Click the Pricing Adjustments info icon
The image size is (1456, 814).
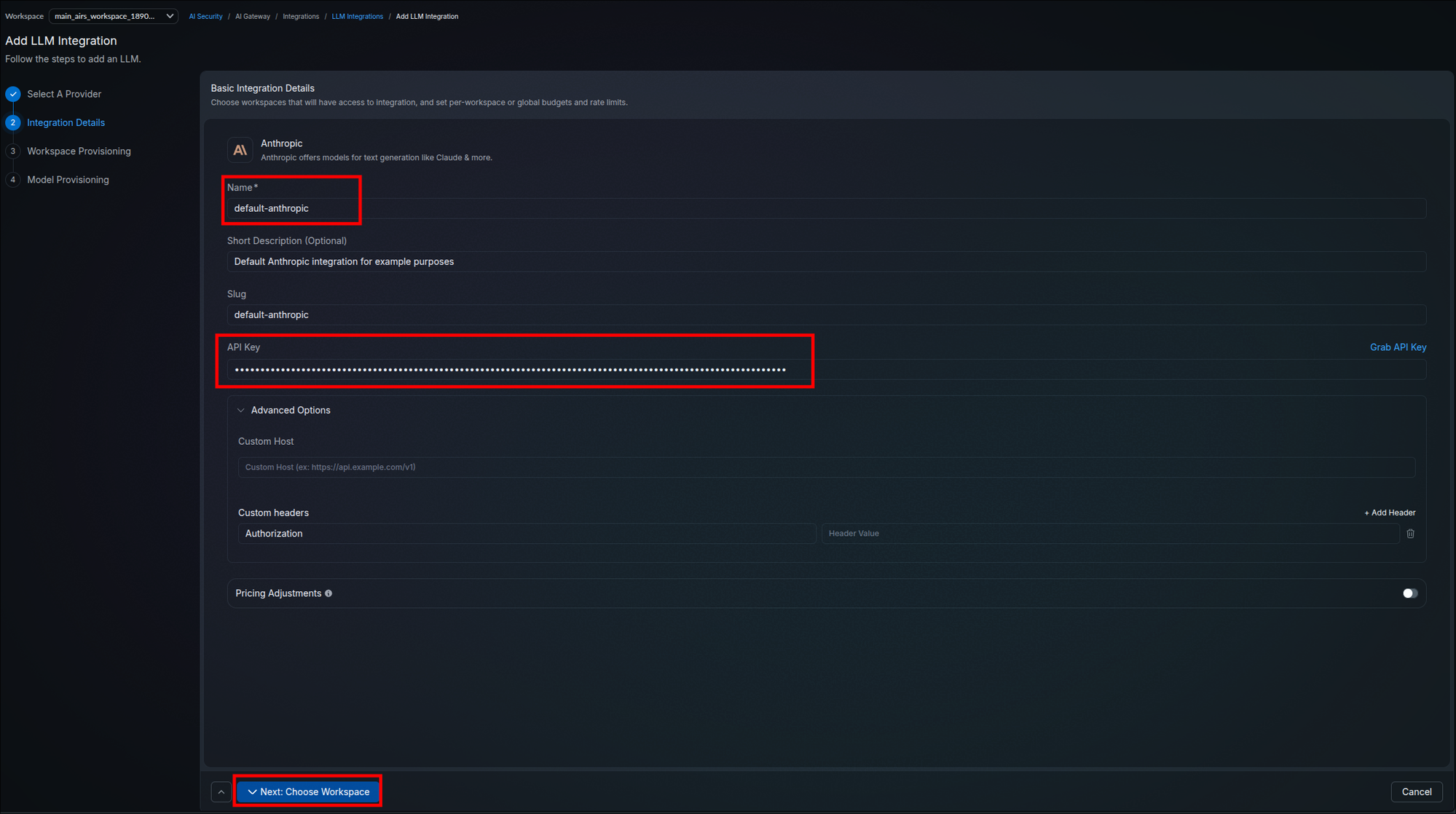(328, 593)
